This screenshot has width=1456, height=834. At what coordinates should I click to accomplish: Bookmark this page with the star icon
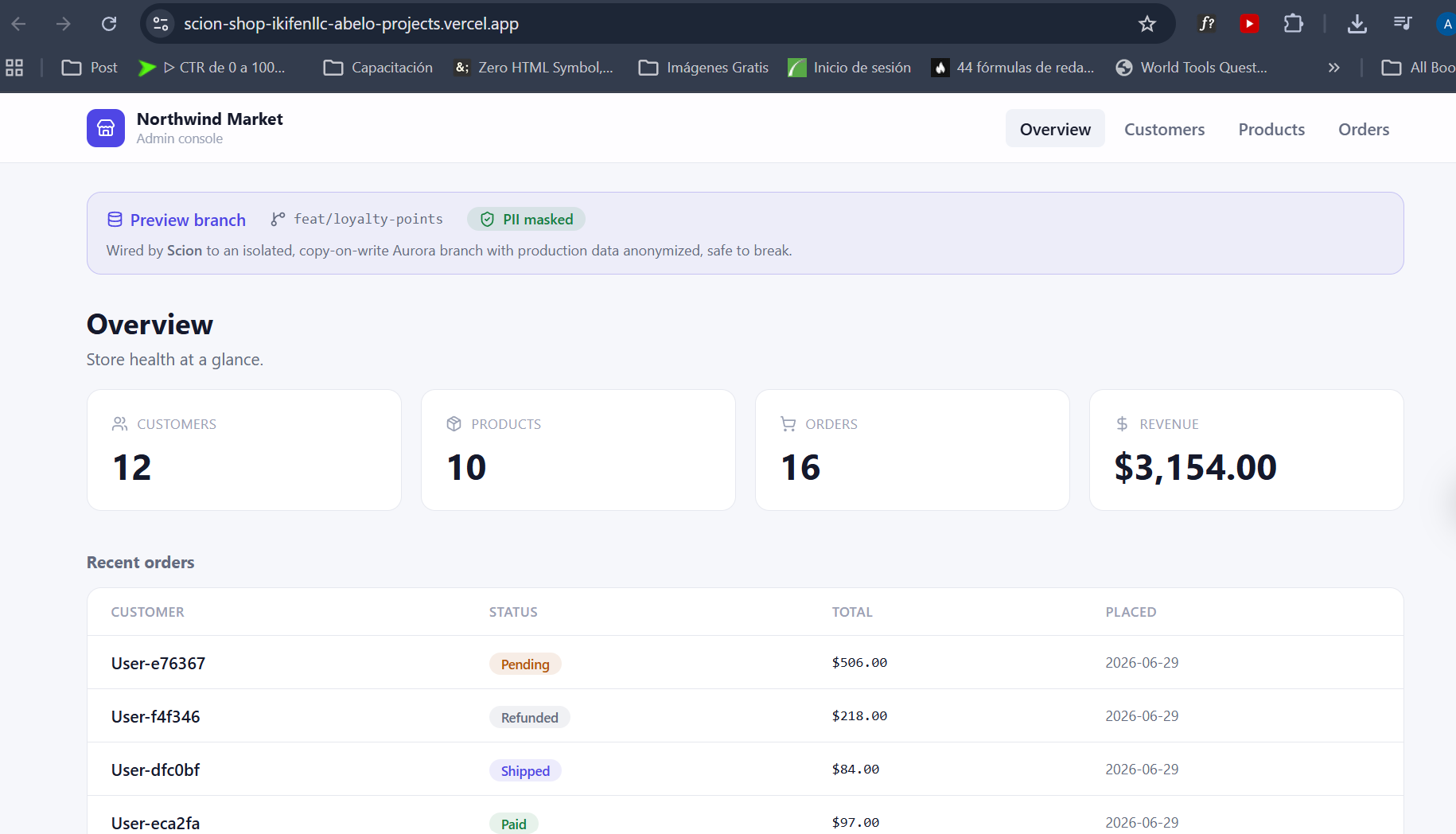1147,24
